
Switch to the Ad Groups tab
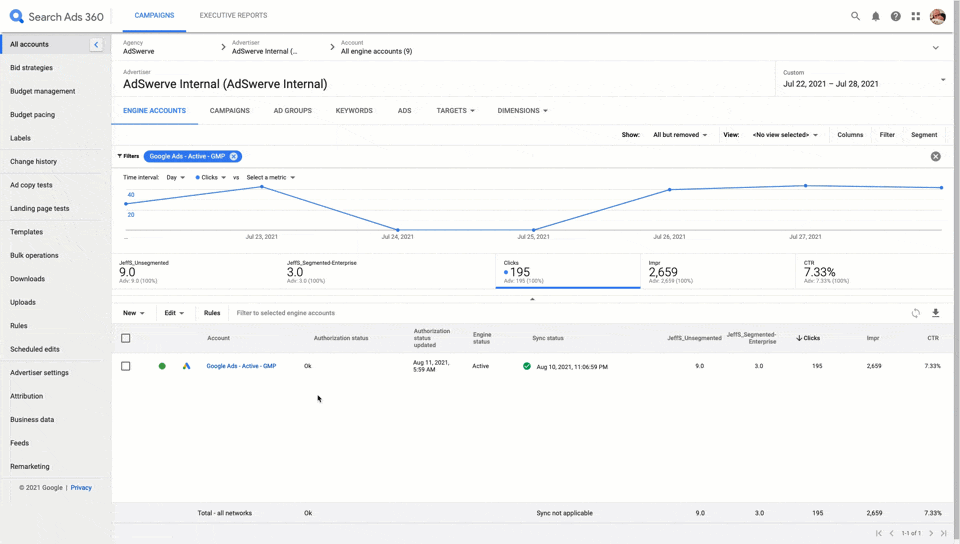(293, 111)
